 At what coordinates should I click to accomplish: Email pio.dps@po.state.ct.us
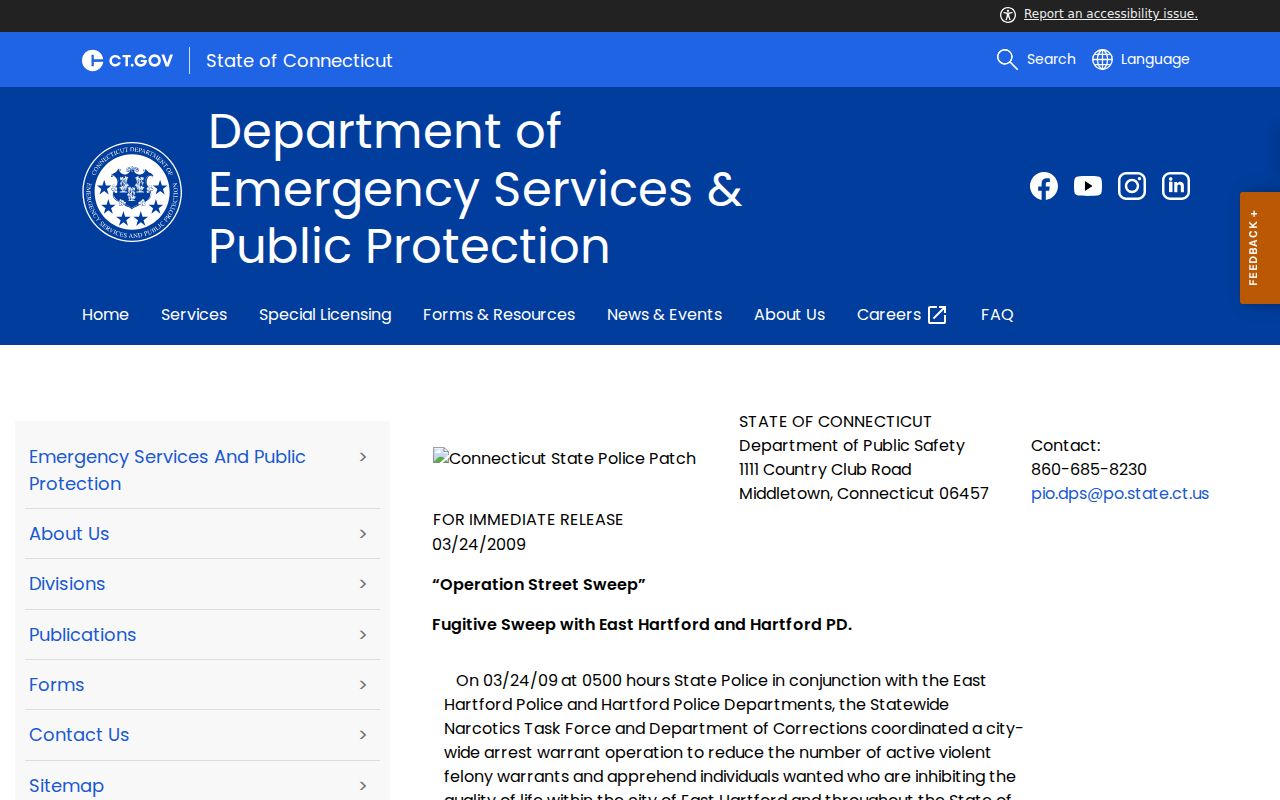(x=1120, y=494)
